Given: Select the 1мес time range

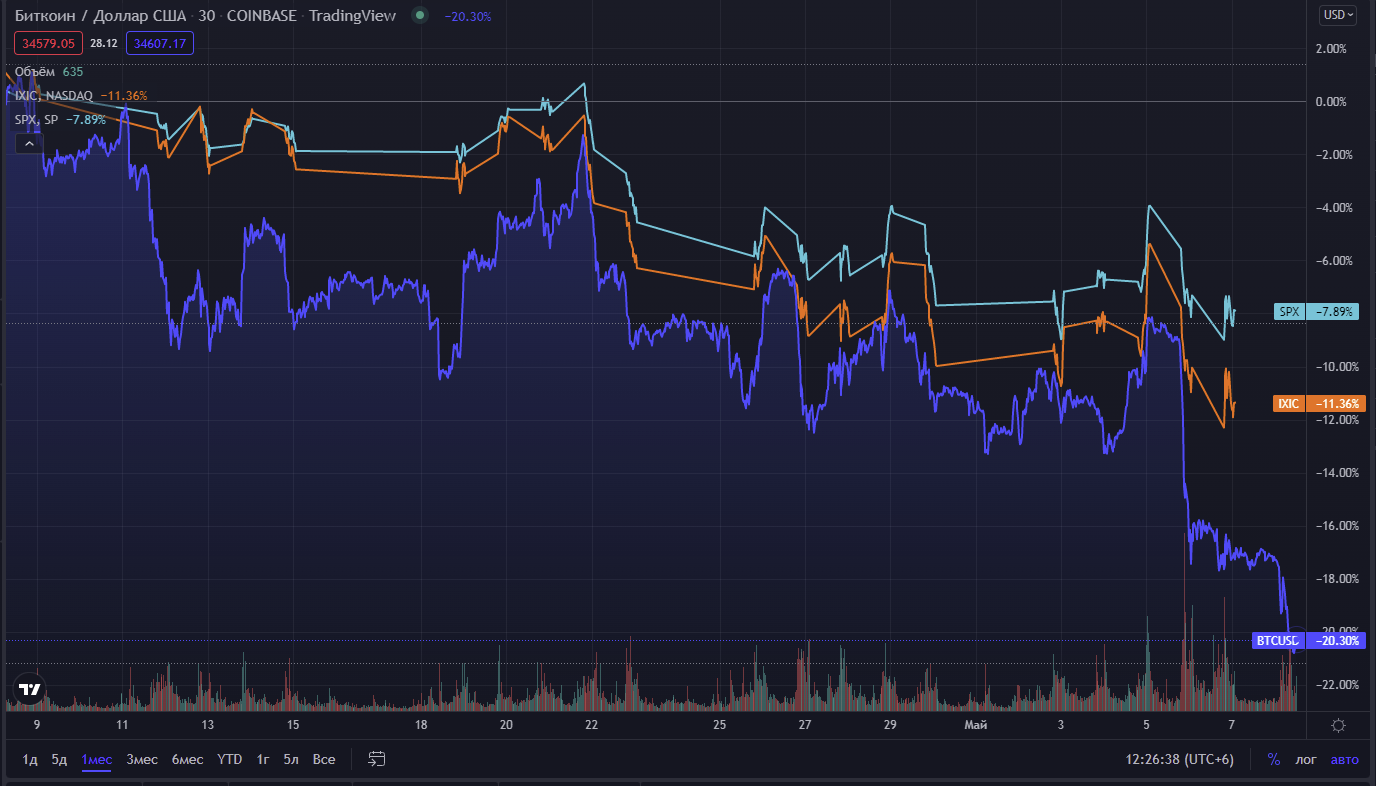Looking at the screenshot, I should 96,759.
